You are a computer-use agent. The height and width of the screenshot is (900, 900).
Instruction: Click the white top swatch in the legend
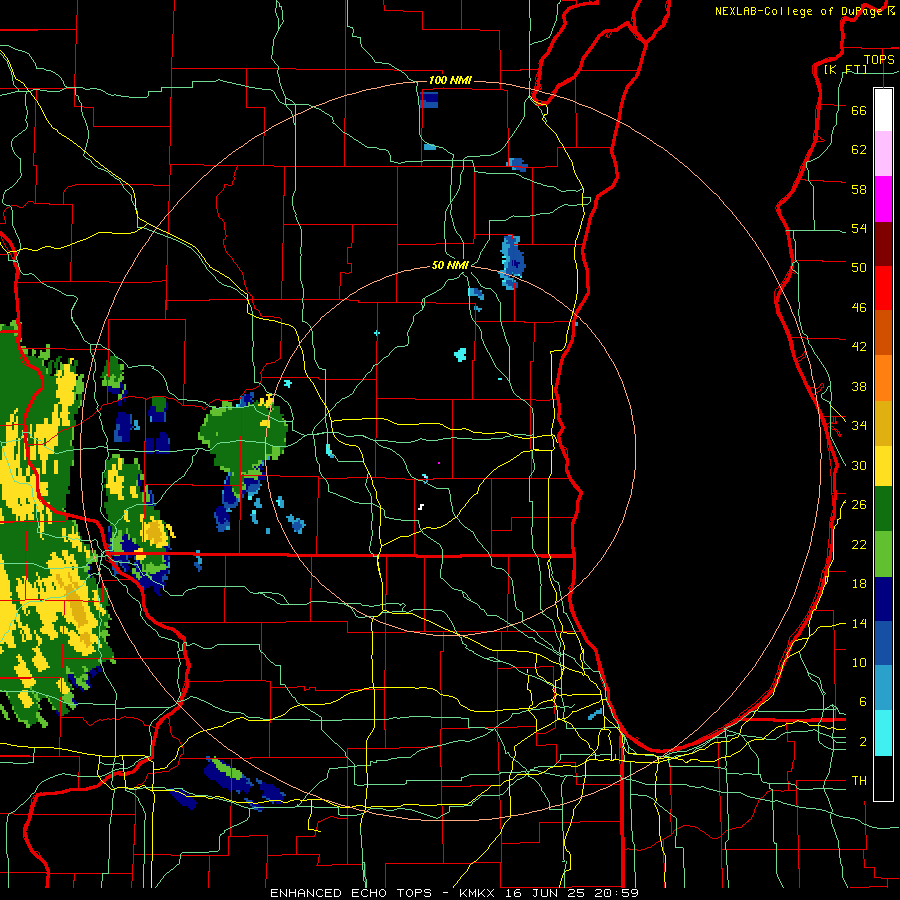pyautogui.click(x=883, y=110)
